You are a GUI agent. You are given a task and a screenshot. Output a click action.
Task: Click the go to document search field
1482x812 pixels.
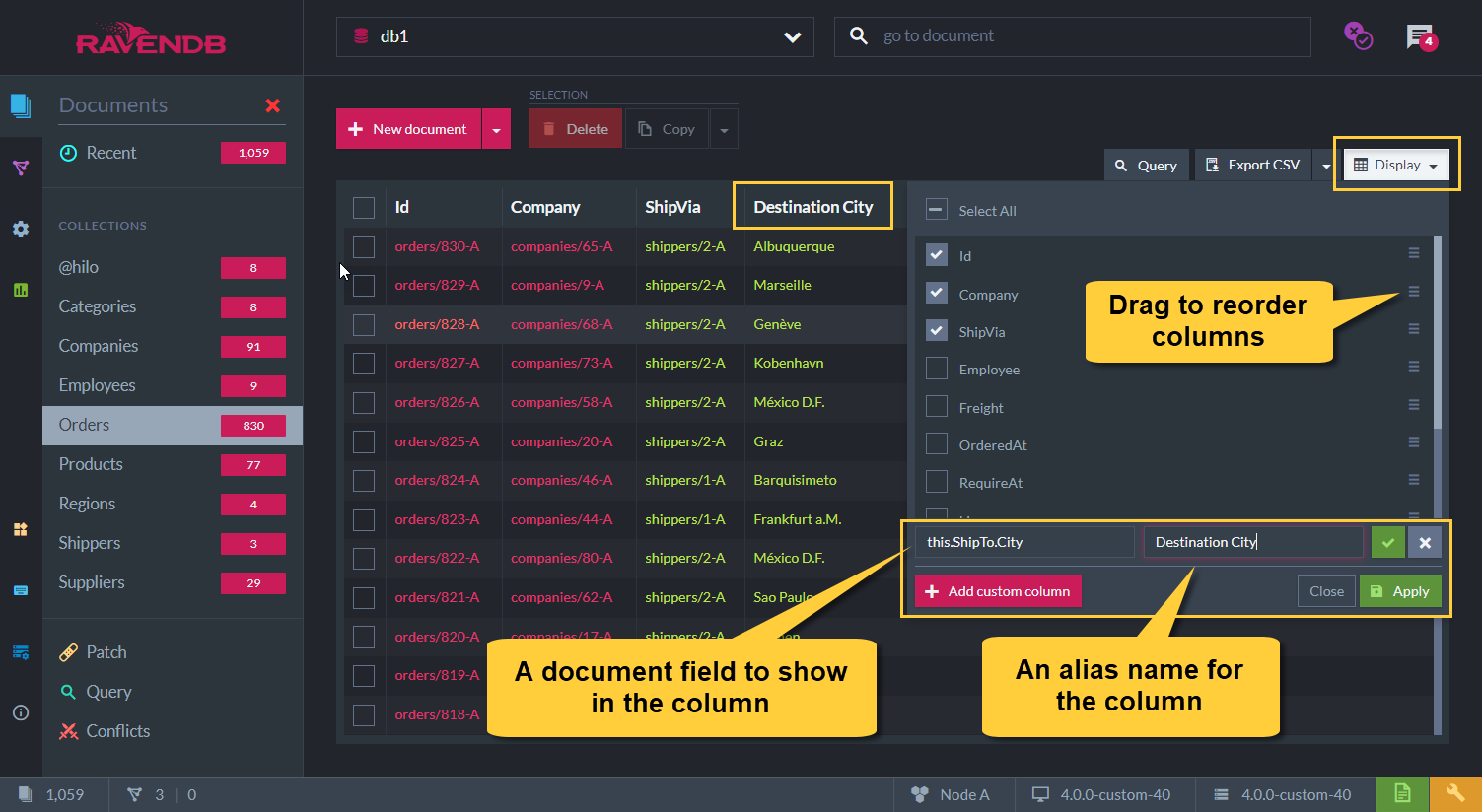1072,36
